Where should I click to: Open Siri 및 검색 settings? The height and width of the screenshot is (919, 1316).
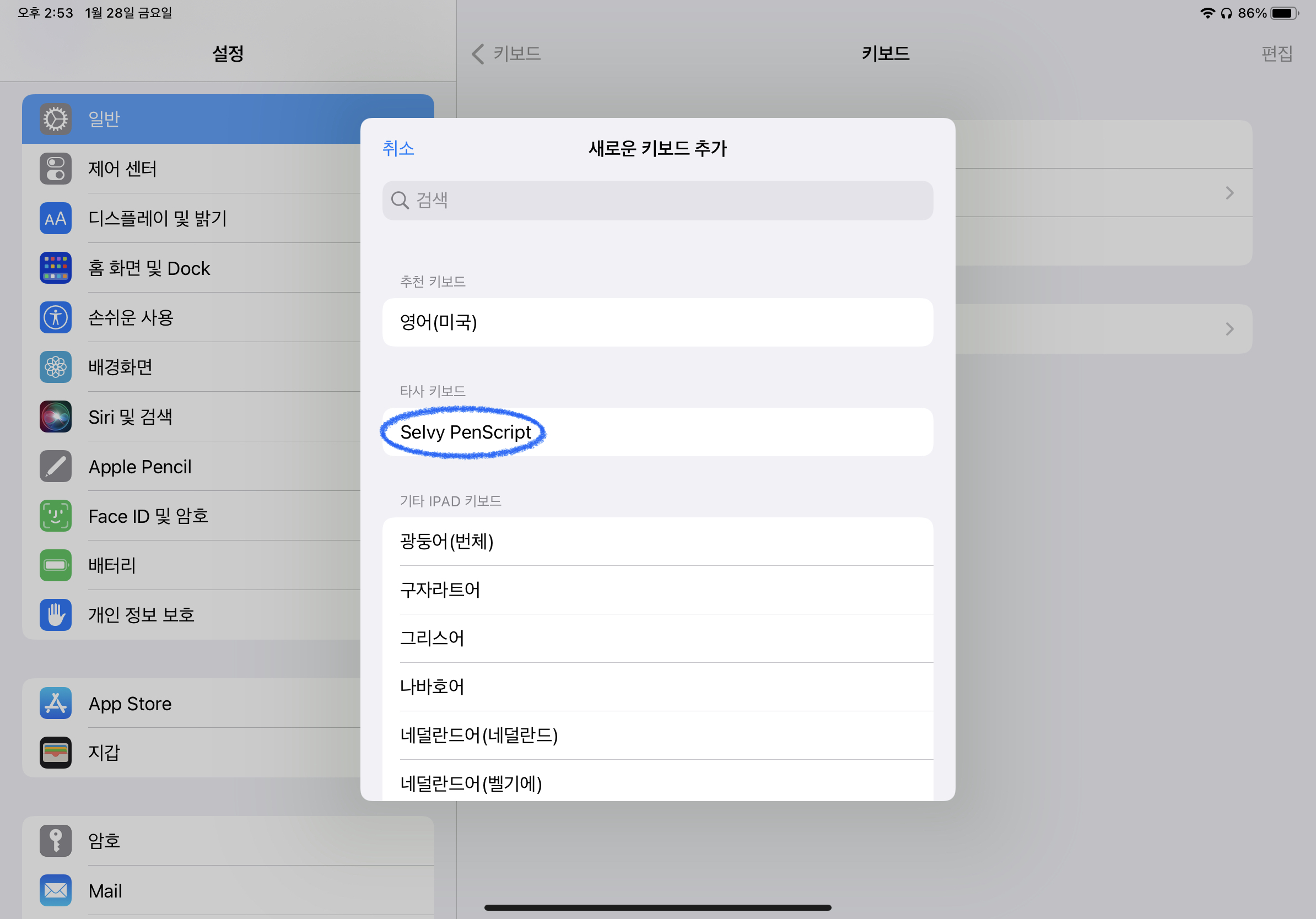click(x=191, y=417)
